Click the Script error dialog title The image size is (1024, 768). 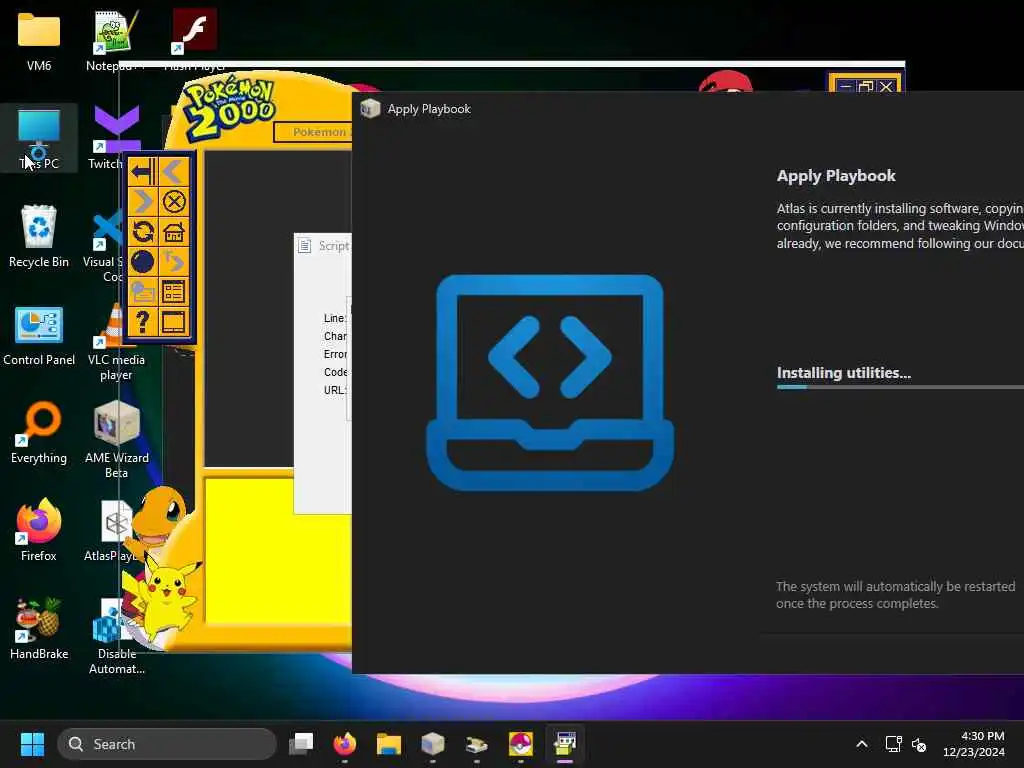(x=334, y=246)
